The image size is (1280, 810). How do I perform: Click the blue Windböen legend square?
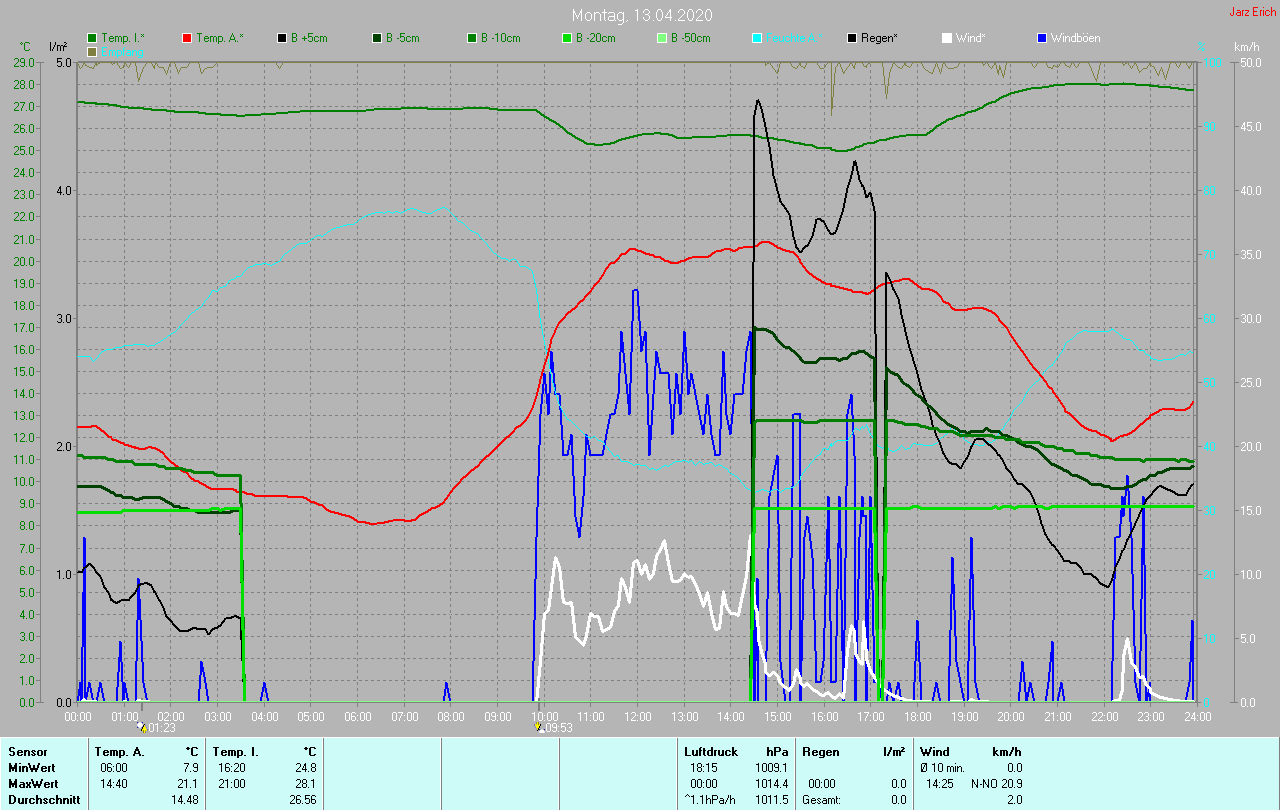point(1042,38)
